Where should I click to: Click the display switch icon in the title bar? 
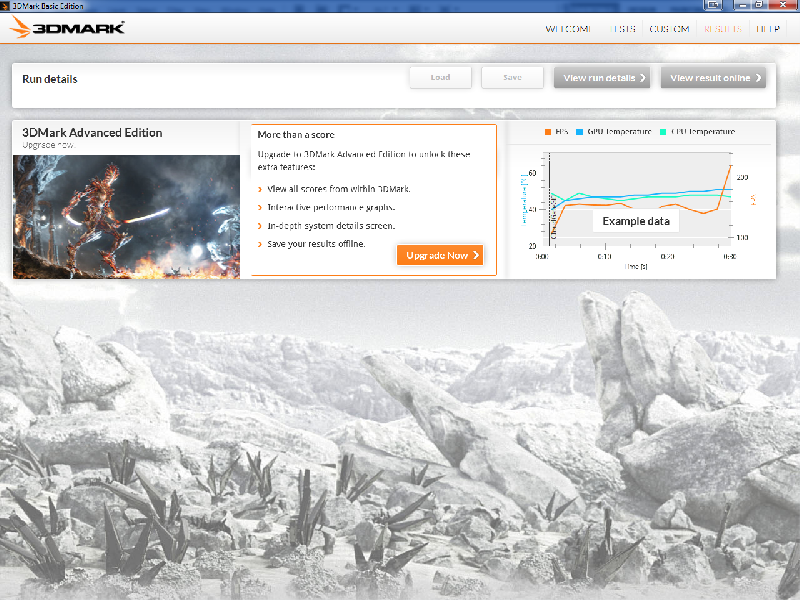713,5
